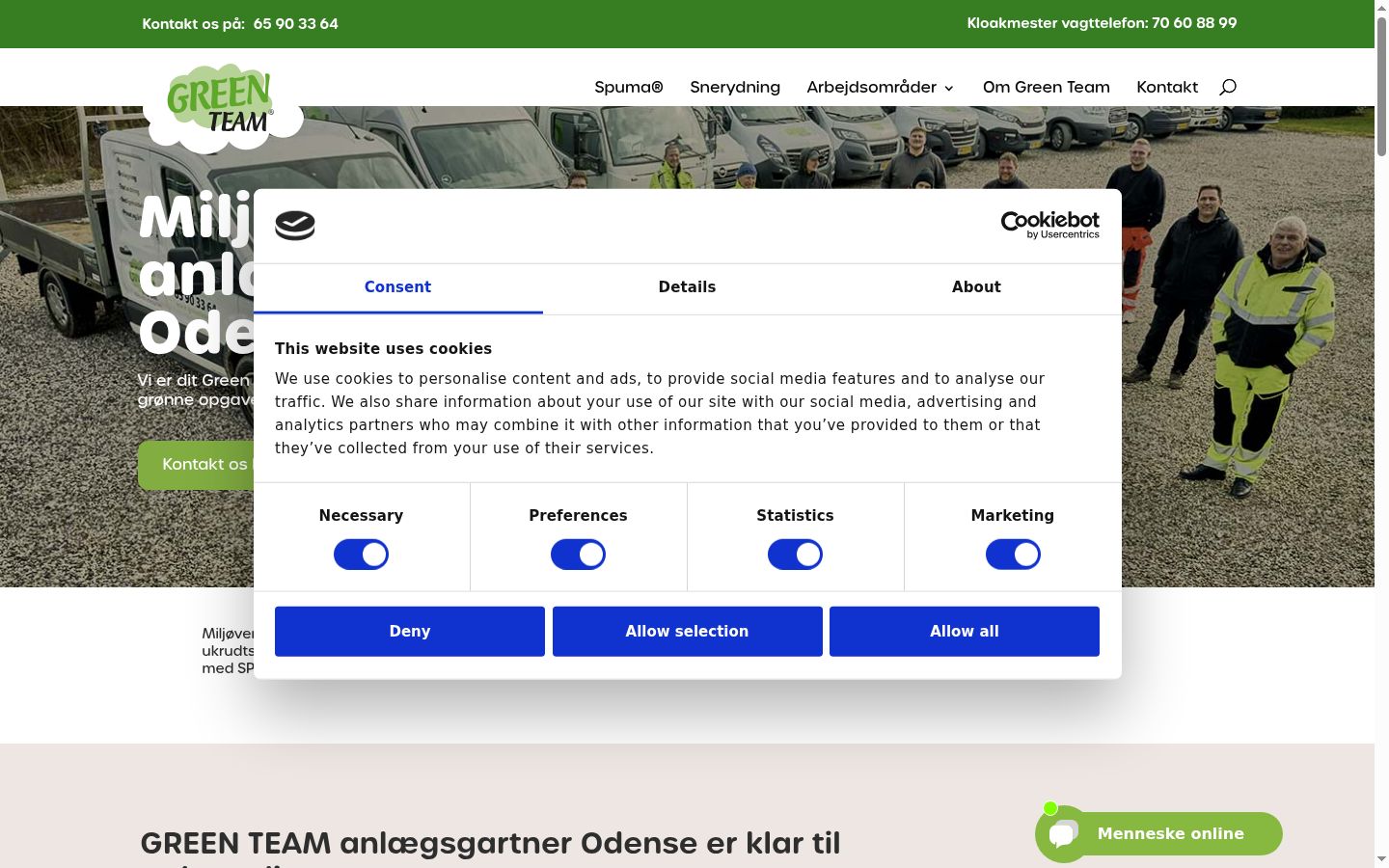The width and height of the screenshot is (1389, 868).
Task: Turn off the Statistics cookies switch
Action: pos(795,555)
